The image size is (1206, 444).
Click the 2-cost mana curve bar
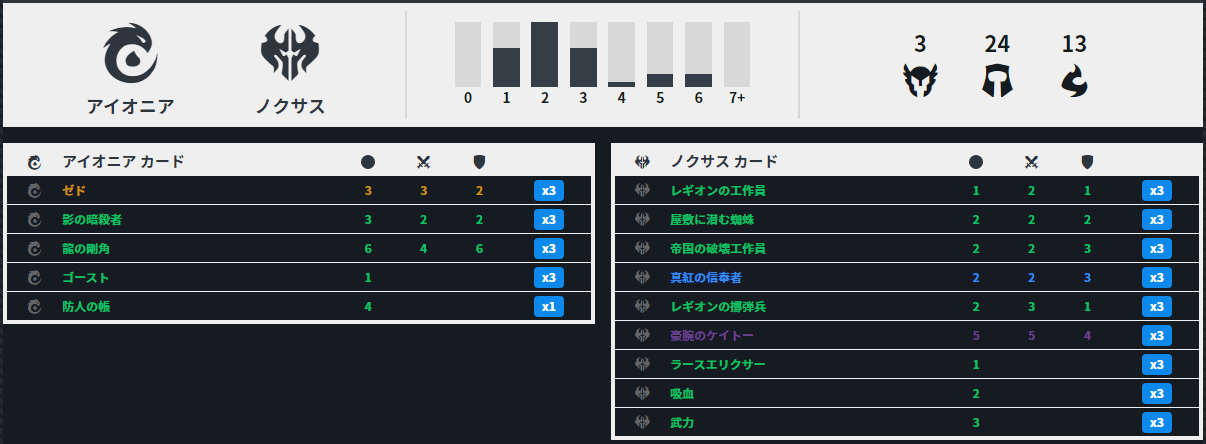[544, 55]
